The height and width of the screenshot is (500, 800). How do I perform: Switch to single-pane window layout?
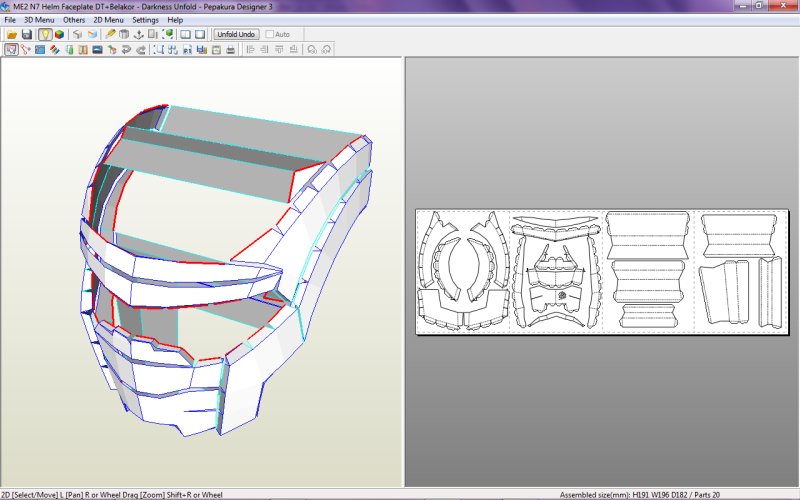pyautogui.click(x=200, y=34)
